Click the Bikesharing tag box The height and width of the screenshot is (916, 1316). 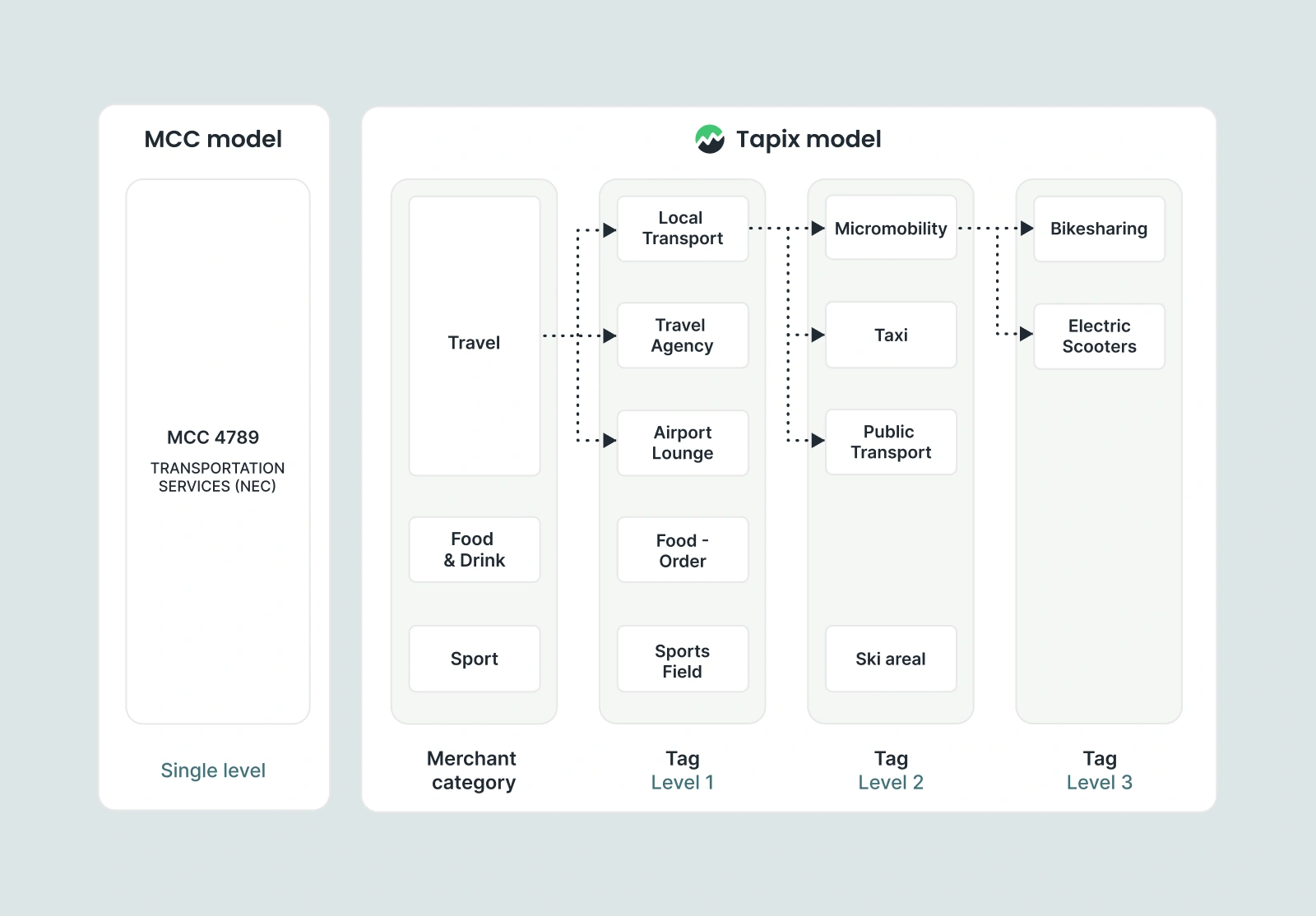(x=1099, y=229)
